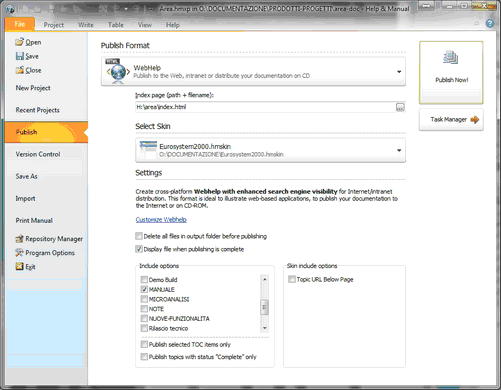This screenshot has height=390, width=501.
Task: Click the Open folder icon
Action: point(19,42)
